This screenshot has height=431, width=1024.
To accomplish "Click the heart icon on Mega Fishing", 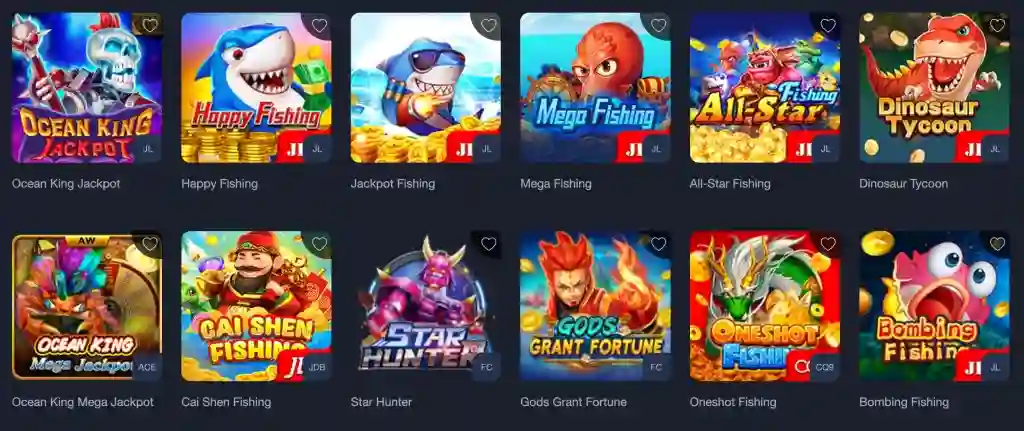I will (658, 25).
